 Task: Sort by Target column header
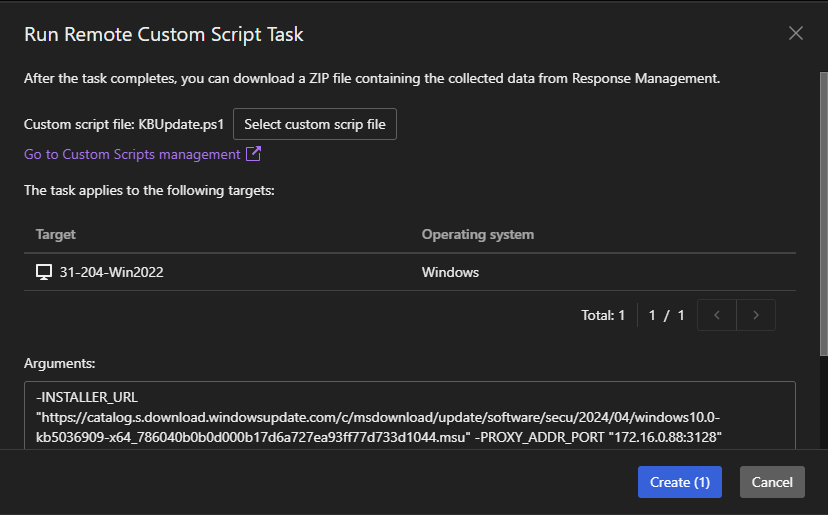click(x=56, y=234)
